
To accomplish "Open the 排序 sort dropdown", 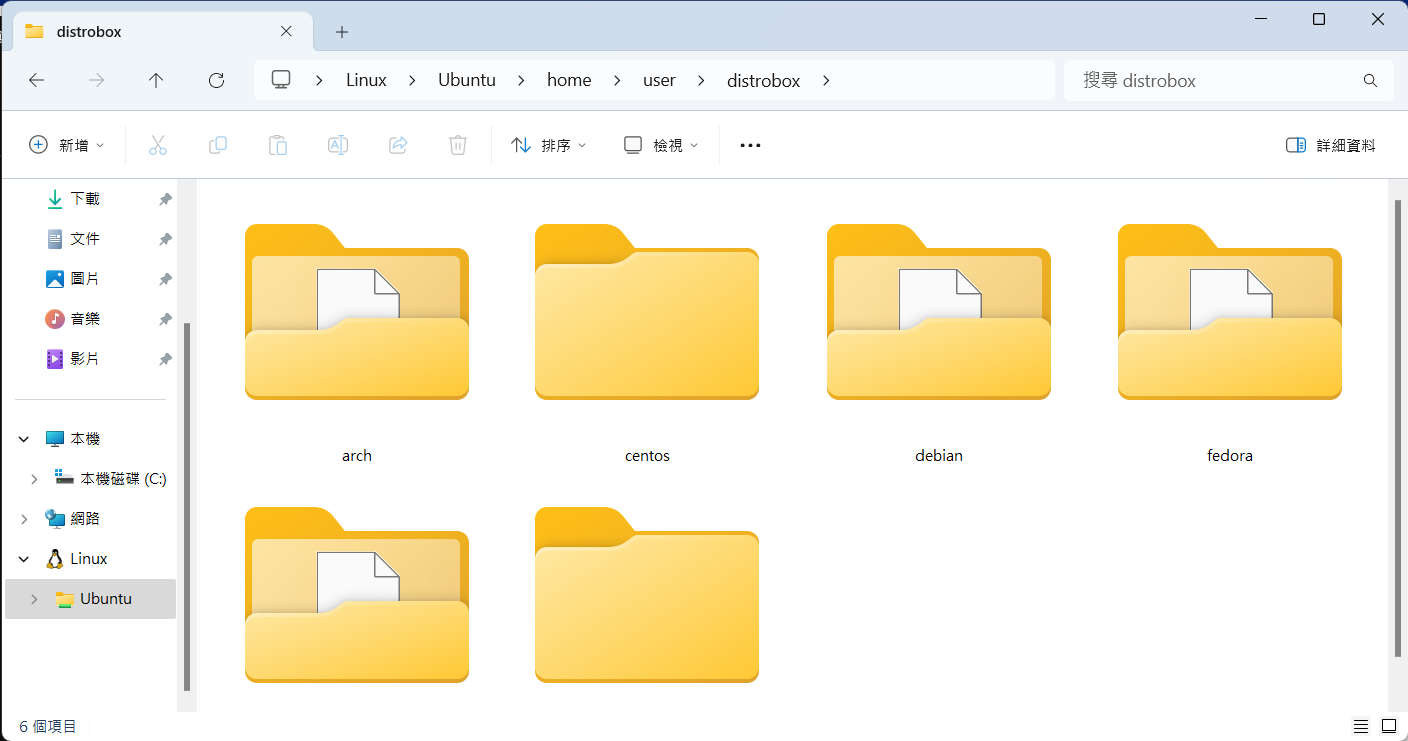I will coord(549,145).
